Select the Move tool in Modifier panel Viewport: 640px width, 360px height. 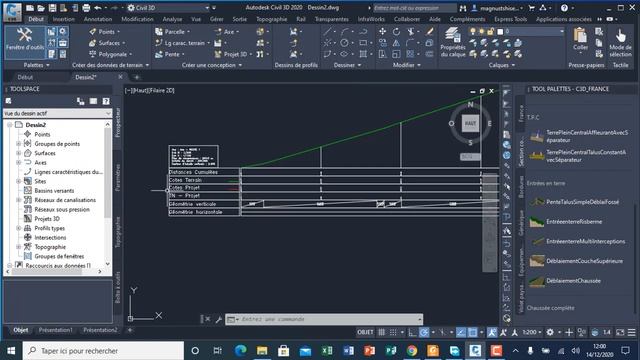click(x=382, y=31)
